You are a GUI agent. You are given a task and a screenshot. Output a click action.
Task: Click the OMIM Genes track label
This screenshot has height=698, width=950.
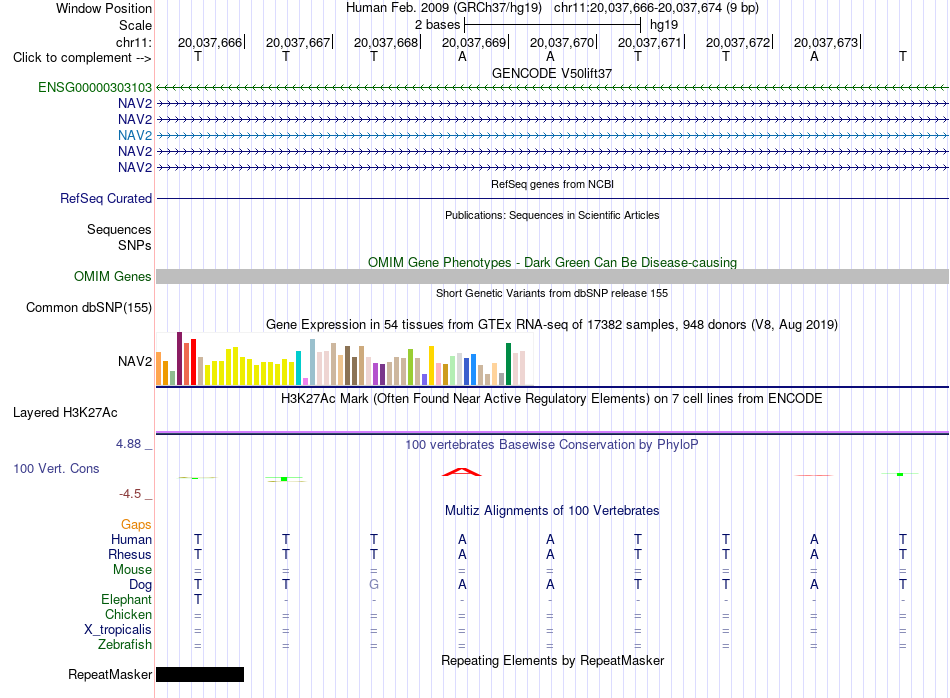click(x=112, y=276)
